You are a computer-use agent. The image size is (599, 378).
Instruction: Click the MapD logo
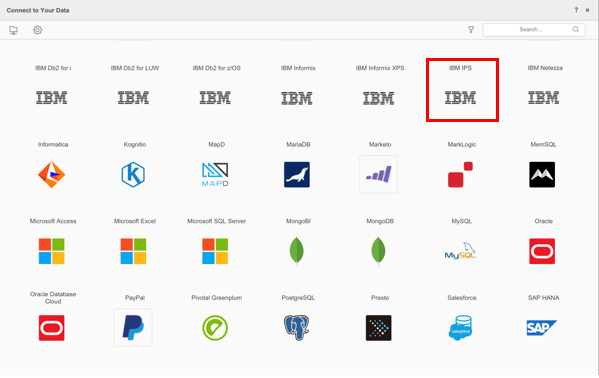215,175
